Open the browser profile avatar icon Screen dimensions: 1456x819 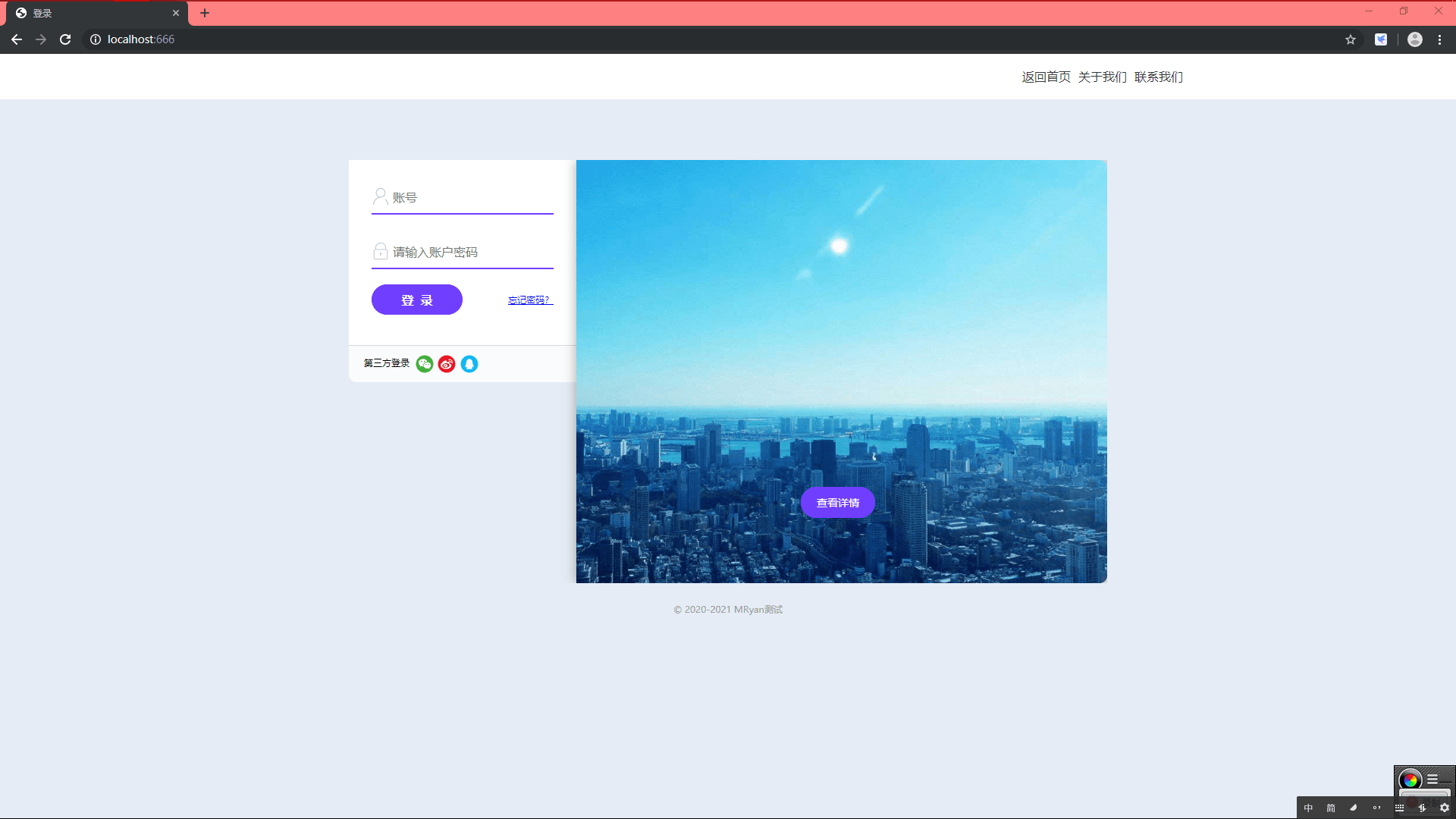pos(1414,39)
